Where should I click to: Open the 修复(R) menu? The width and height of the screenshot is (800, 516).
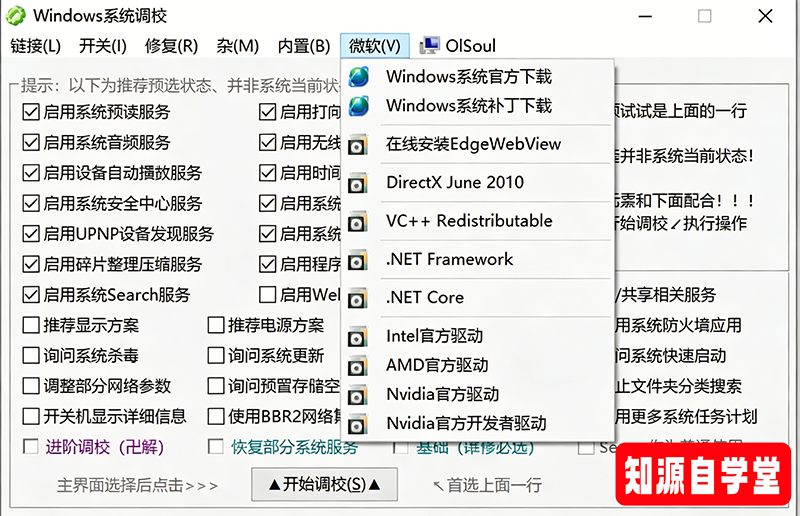click(171, 46)
